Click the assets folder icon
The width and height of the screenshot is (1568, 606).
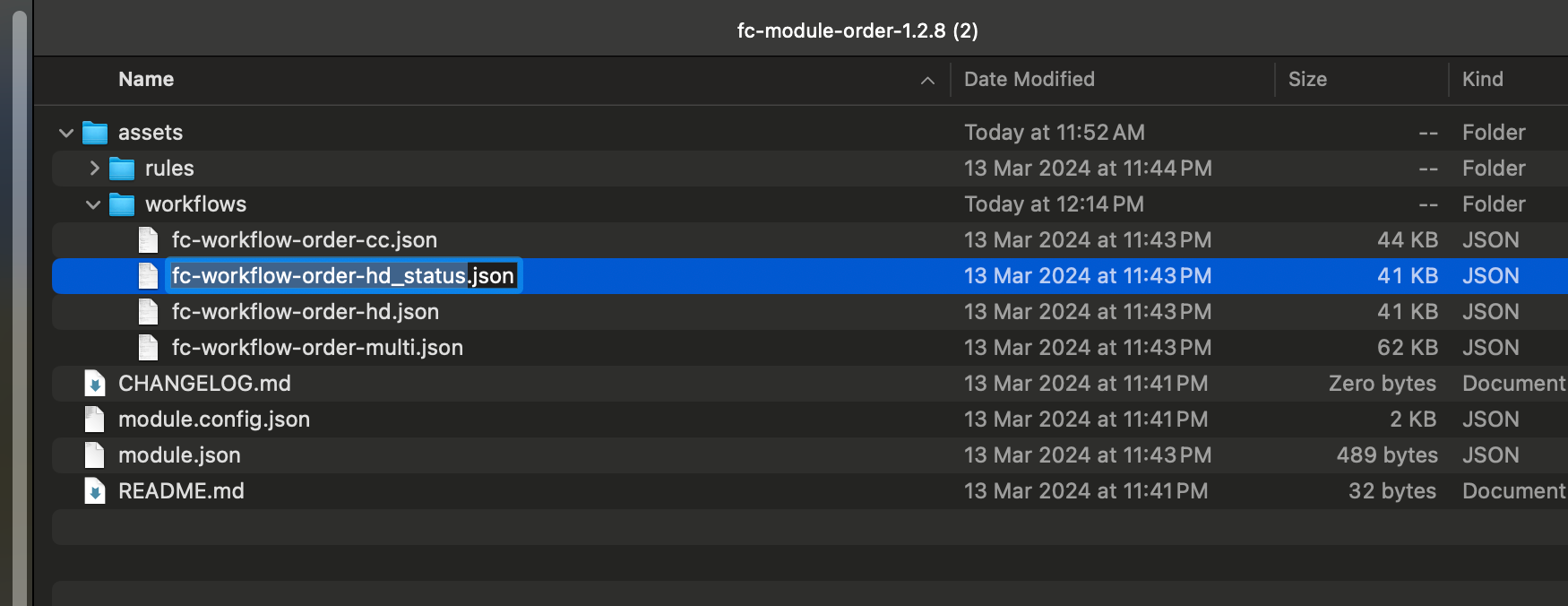tap(95, 133)
